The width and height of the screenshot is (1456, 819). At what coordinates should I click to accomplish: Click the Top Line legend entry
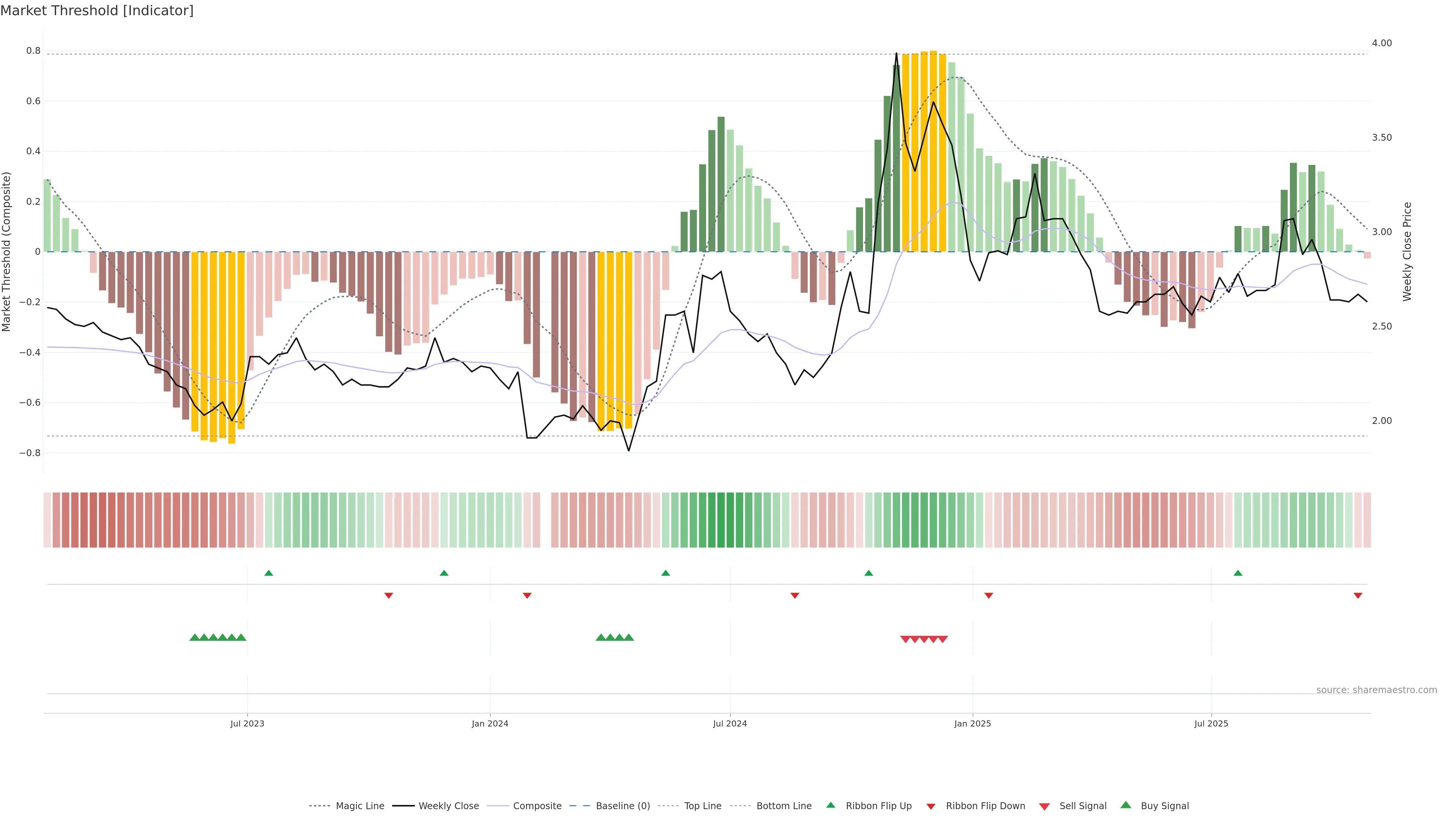703,806
